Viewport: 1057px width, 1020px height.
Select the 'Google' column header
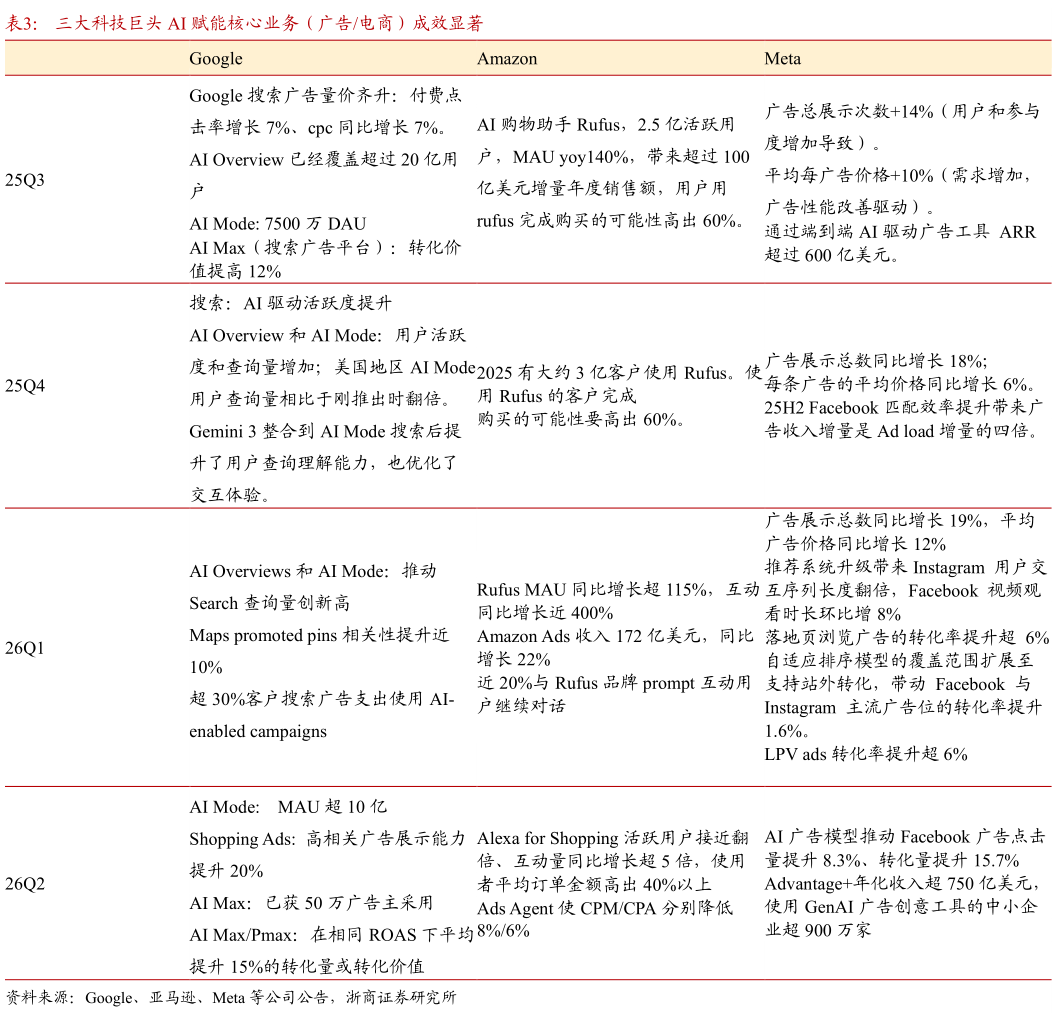pos(216,59)
